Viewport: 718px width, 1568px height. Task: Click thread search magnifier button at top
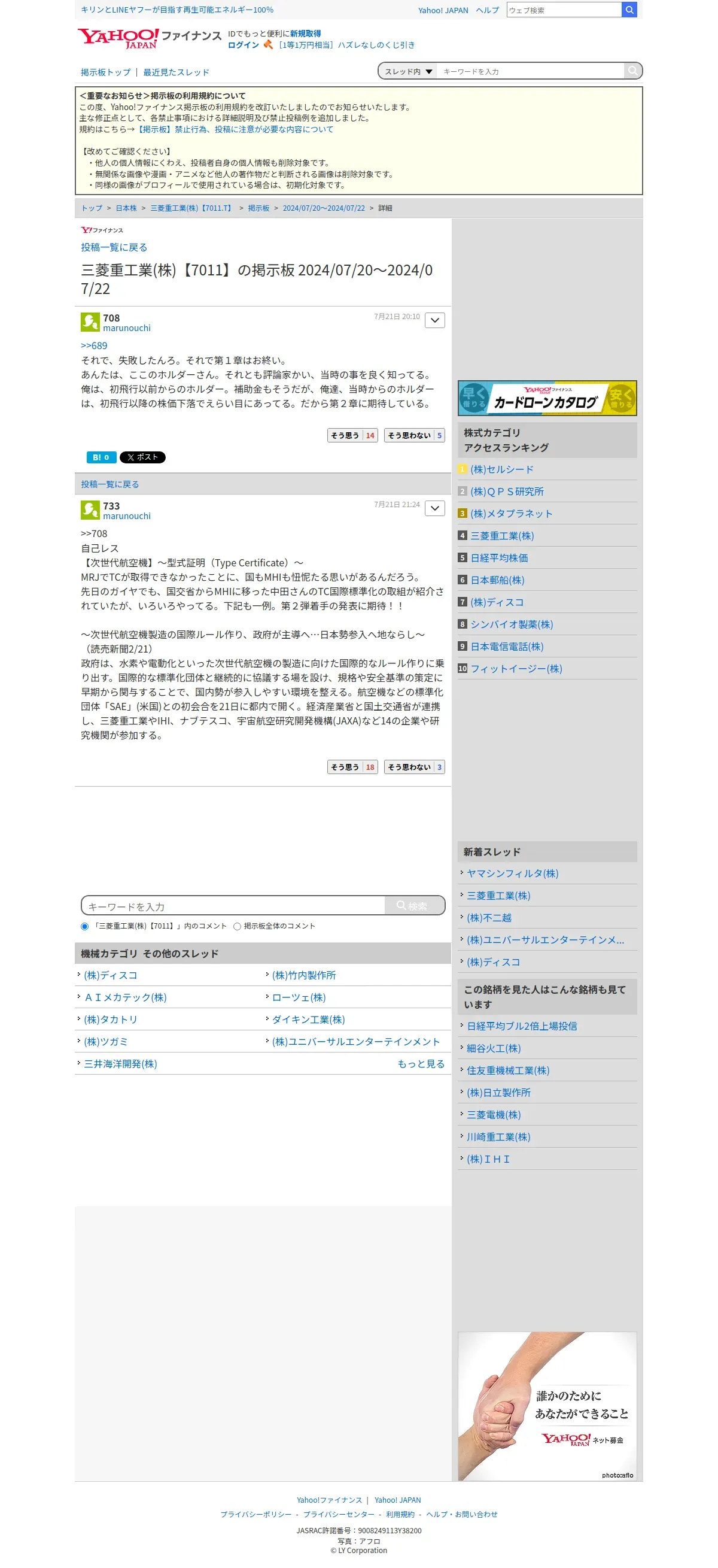pyautogui.click(x=633, y=71)
